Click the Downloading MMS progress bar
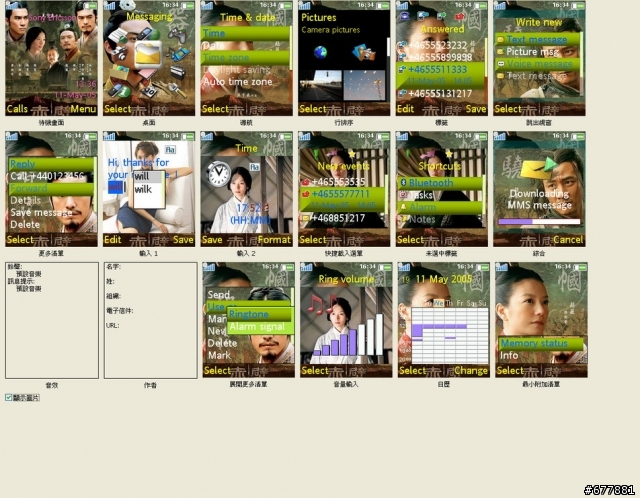640x498 pixels. [539, 222]
